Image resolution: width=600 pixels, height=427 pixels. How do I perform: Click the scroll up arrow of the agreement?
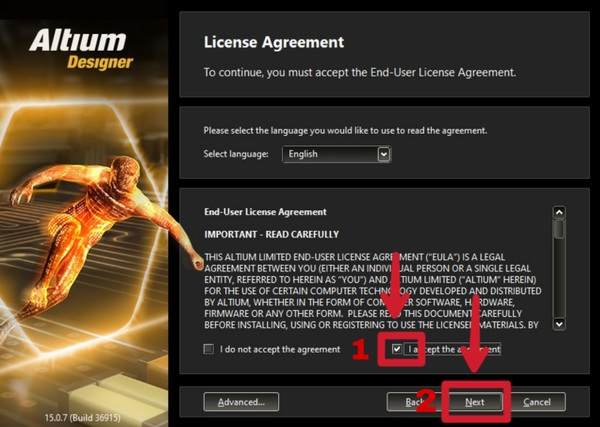[559, 212]
